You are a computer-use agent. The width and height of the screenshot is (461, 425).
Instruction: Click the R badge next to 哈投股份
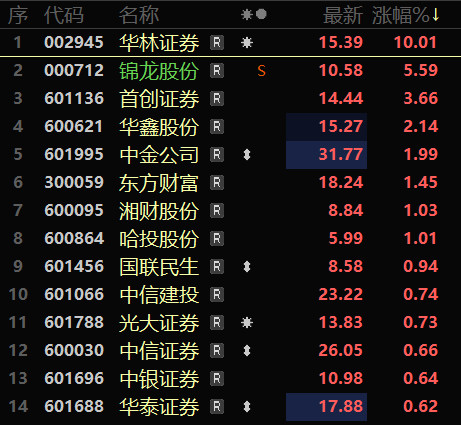click(x=217, y=239)
